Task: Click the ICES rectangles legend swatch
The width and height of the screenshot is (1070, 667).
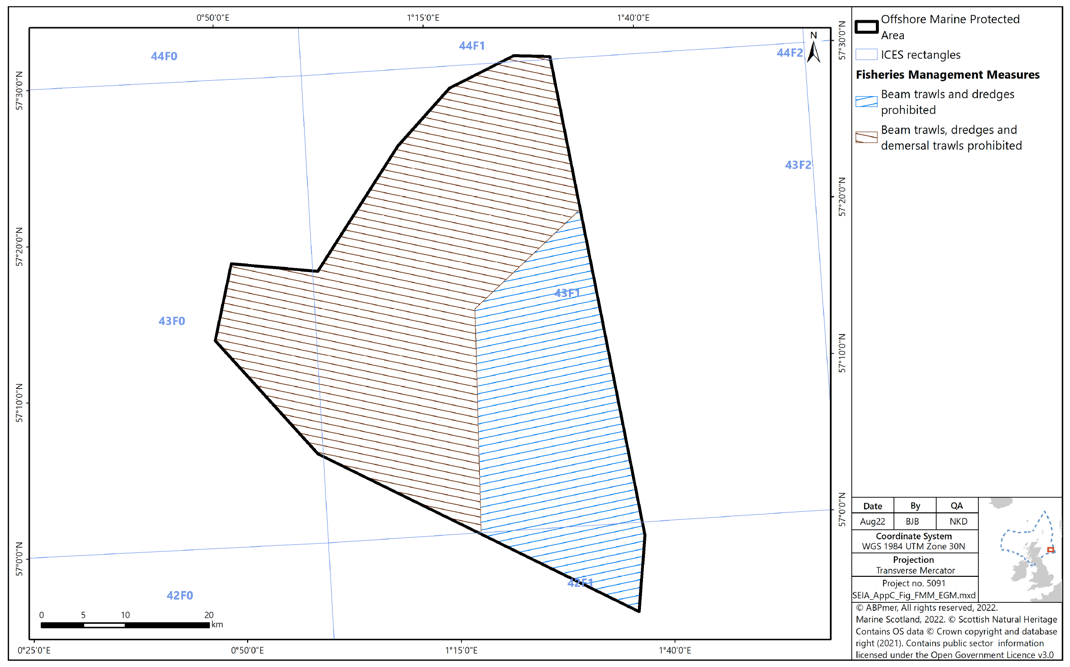Action: tap(864, 54)
